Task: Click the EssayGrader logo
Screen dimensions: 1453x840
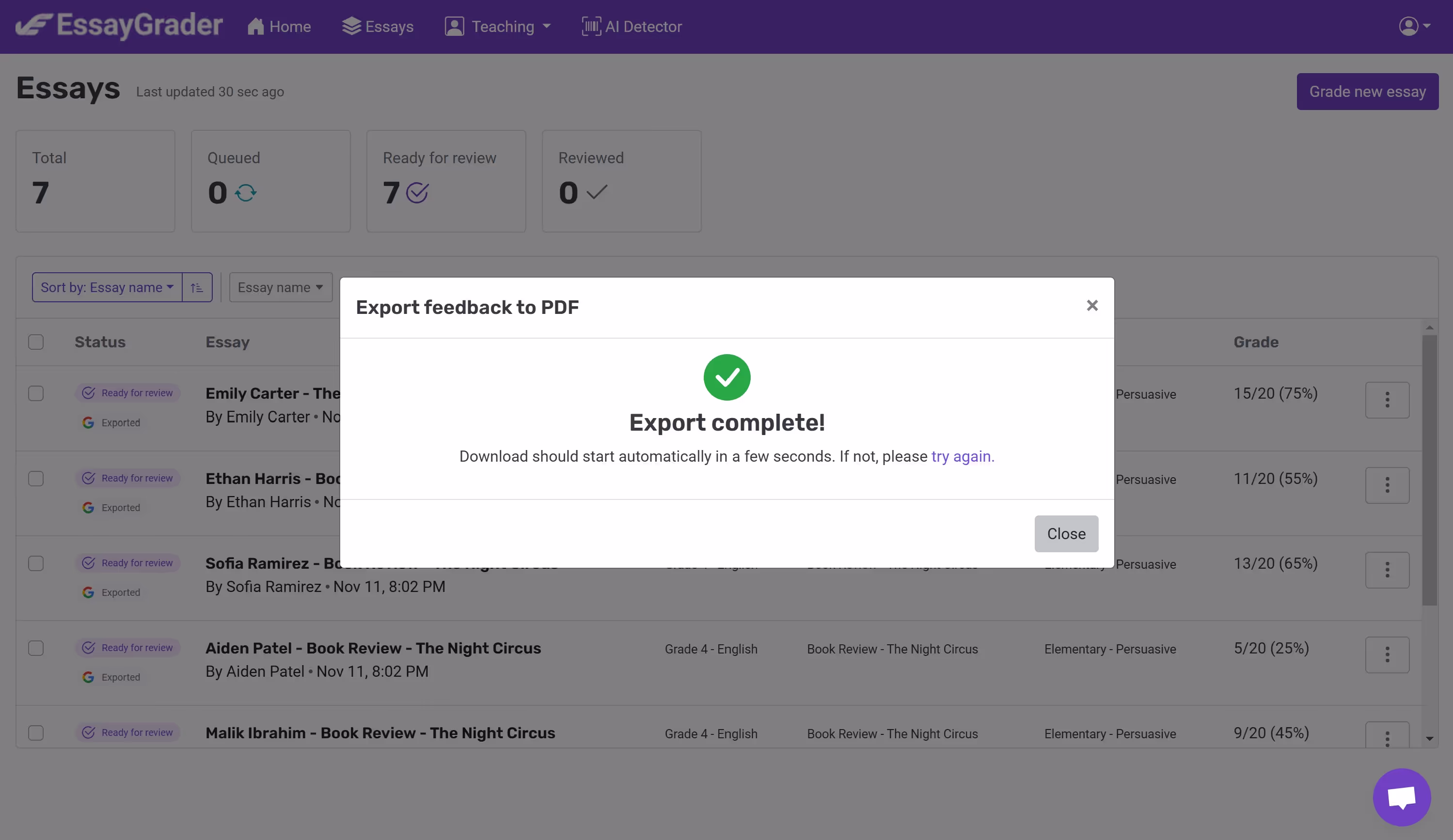Action: [119, 26]
